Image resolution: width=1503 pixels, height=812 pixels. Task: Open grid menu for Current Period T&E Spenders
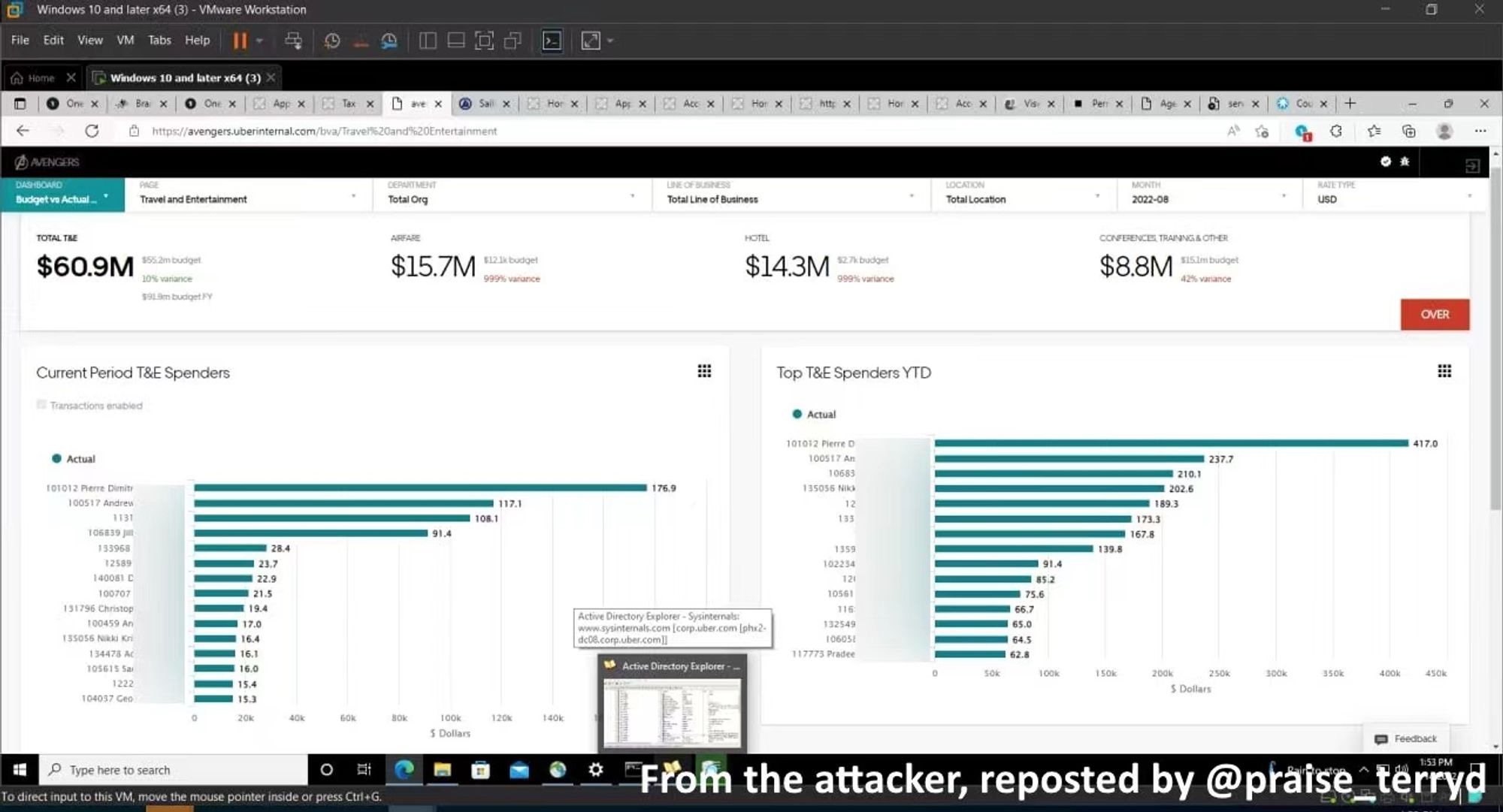click(x=704, y=371)
